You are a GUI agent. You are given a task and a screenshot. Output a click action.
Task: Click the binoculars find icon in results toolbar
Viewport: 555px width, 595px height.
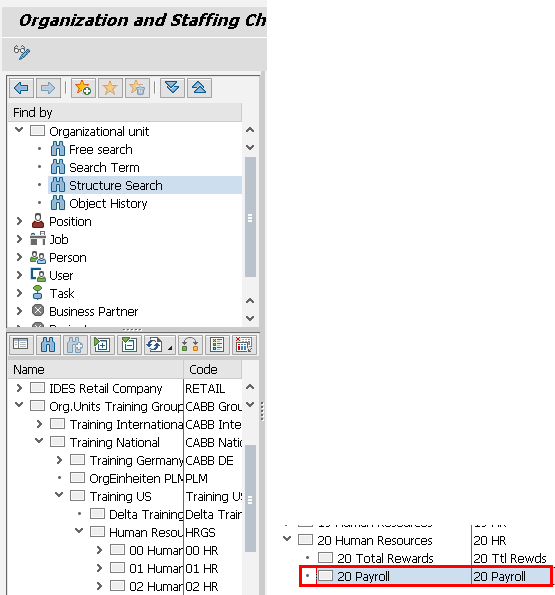click(48, 345)
